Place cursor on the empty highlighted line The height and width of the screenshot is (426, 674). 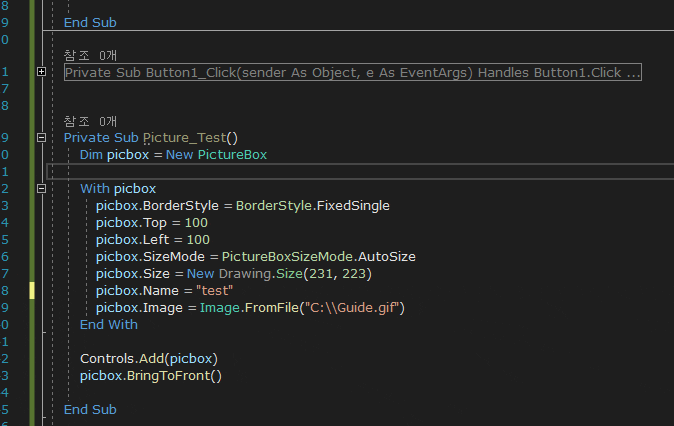coord(360,172)
